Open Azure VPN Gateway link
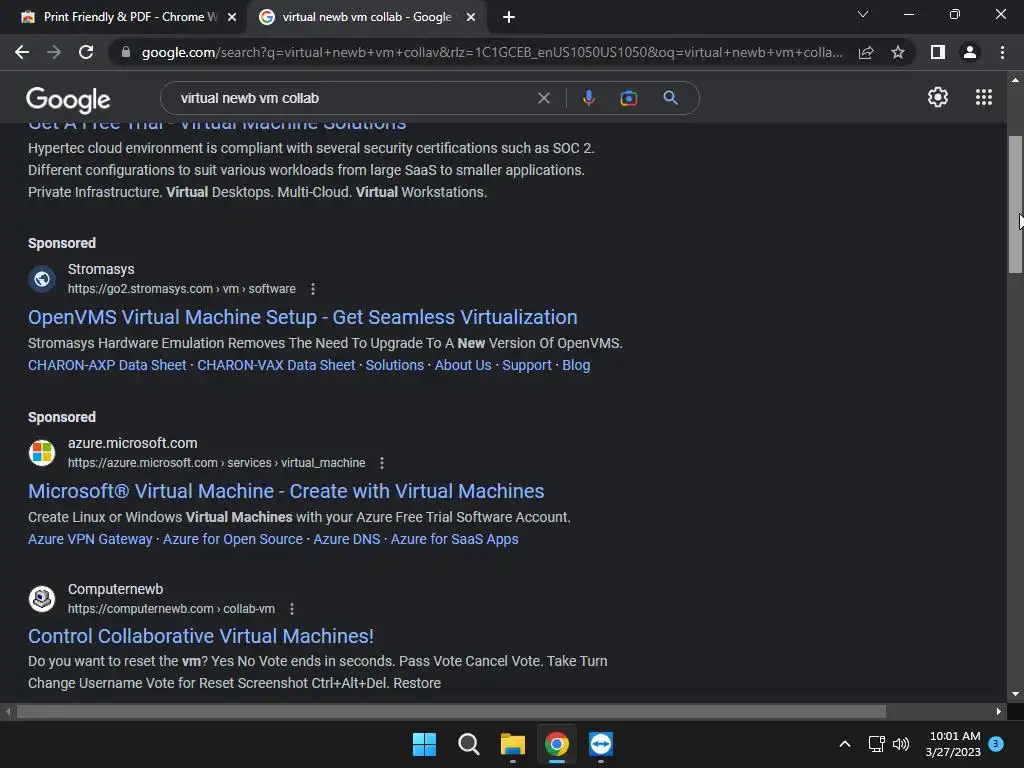This screenshot has height=768, width=1024. (x=90, y=539)
